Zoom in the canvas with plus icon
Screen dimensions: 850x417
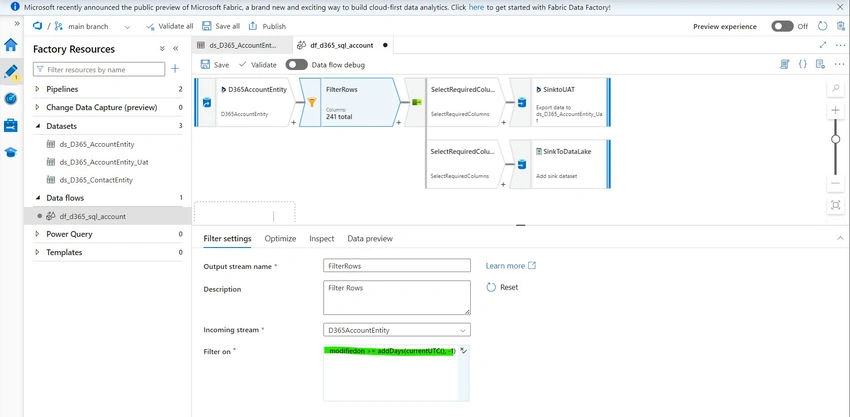click(835, 110)
